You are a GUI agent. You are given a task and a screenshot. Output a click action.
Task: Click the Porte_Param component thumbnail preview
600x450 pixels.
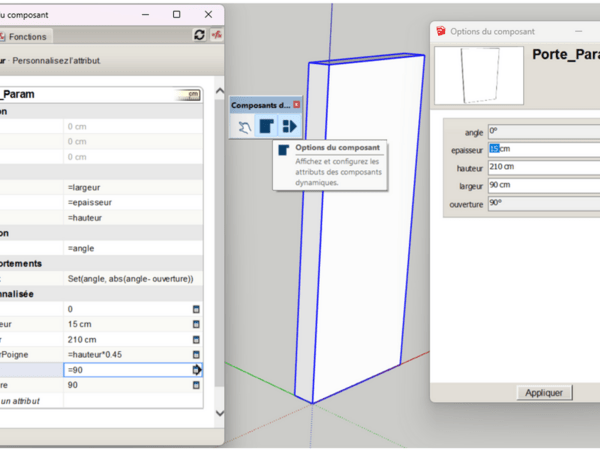click(478, 76)
